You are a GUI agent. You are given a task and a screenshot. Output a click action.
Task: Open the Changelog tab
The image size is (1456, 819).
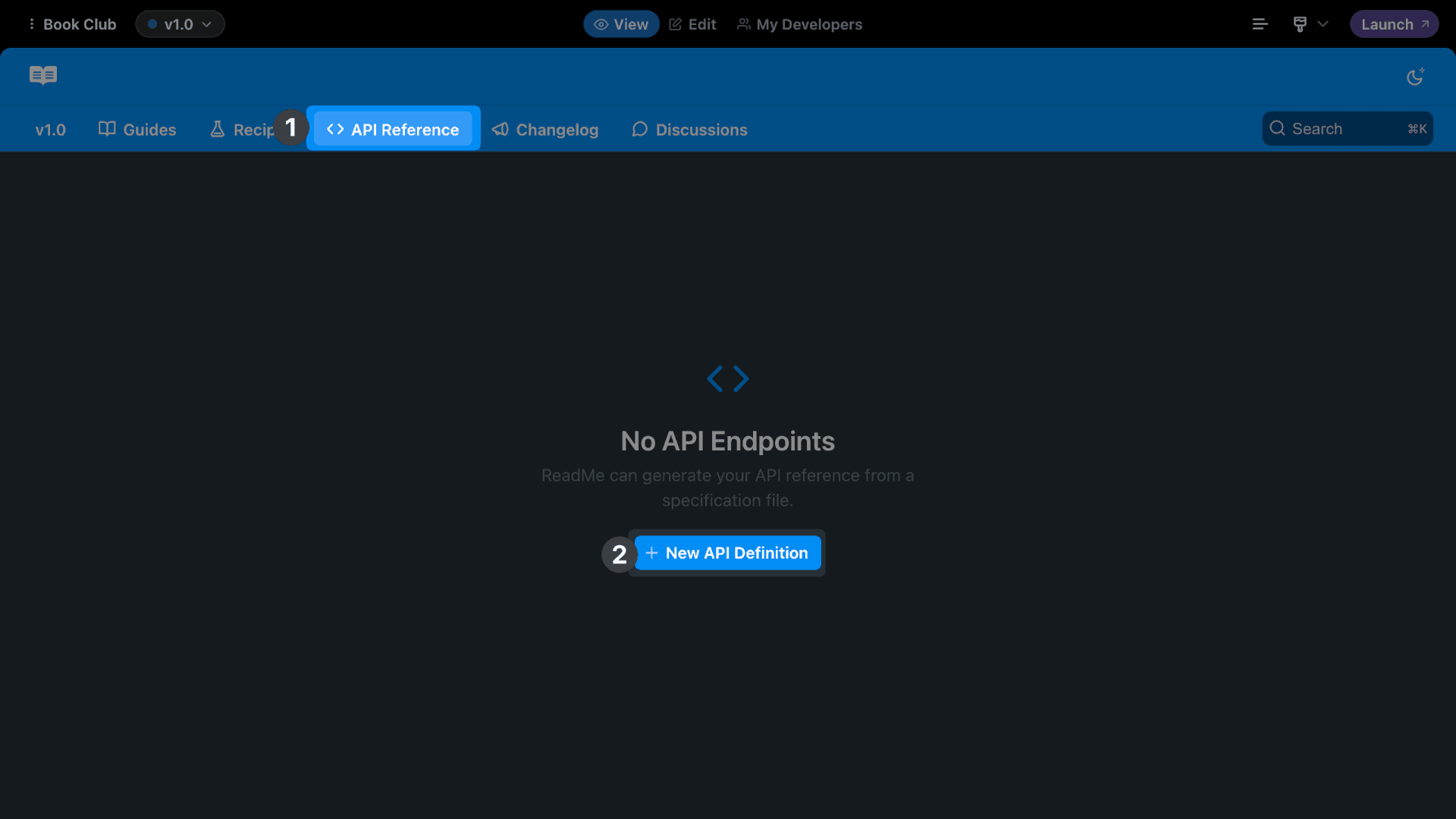[545, 130]
